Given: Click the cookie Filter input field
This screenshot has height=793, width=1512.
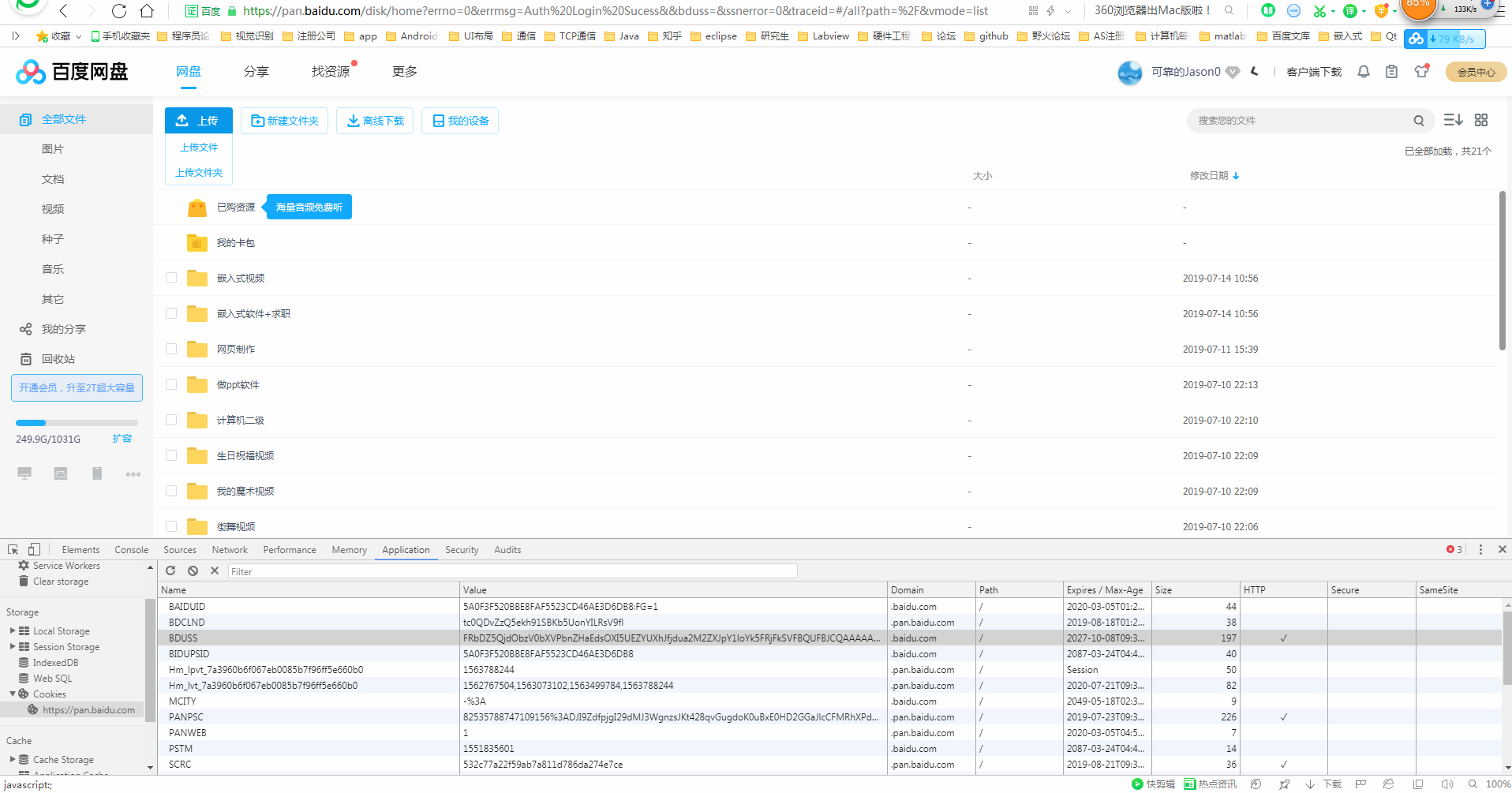Looking at the screenshot, I should click(513, 571).
